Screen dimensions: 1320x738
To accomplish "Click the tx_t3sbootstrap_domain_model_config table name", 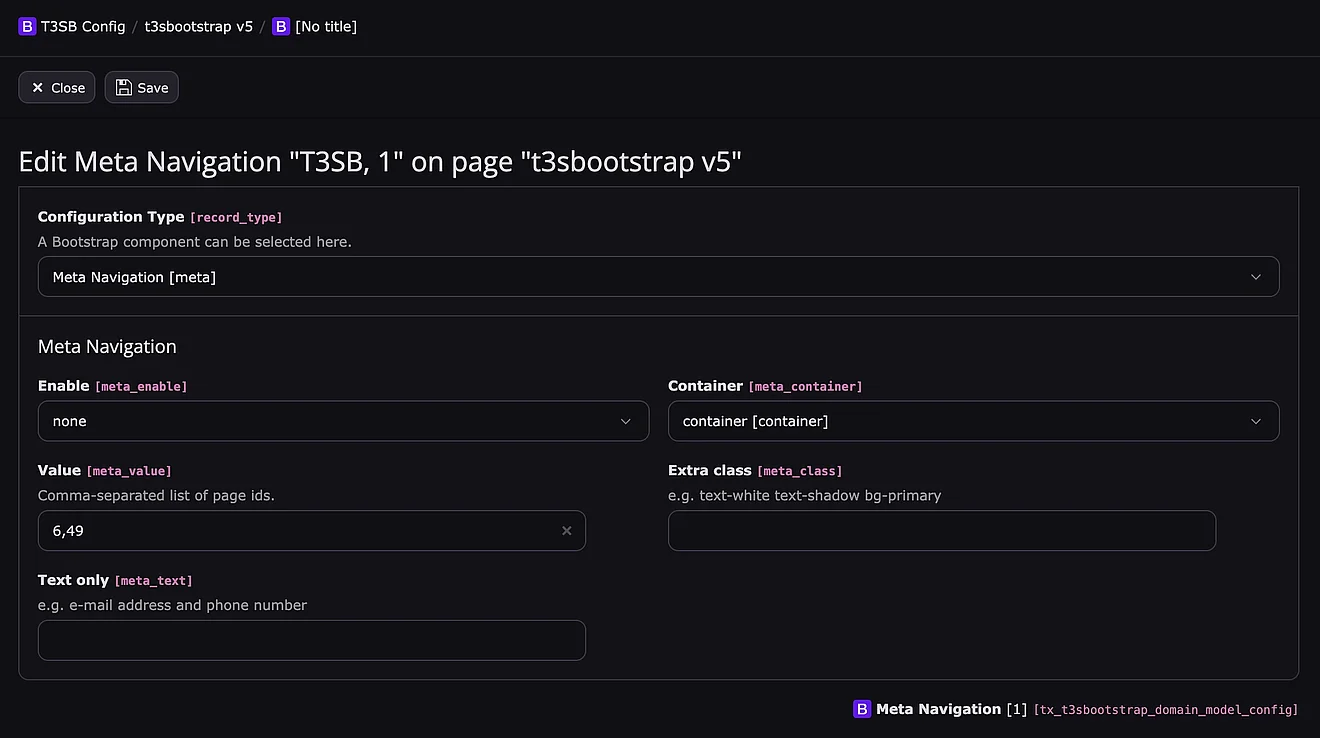I will [x=1165, y=710].
